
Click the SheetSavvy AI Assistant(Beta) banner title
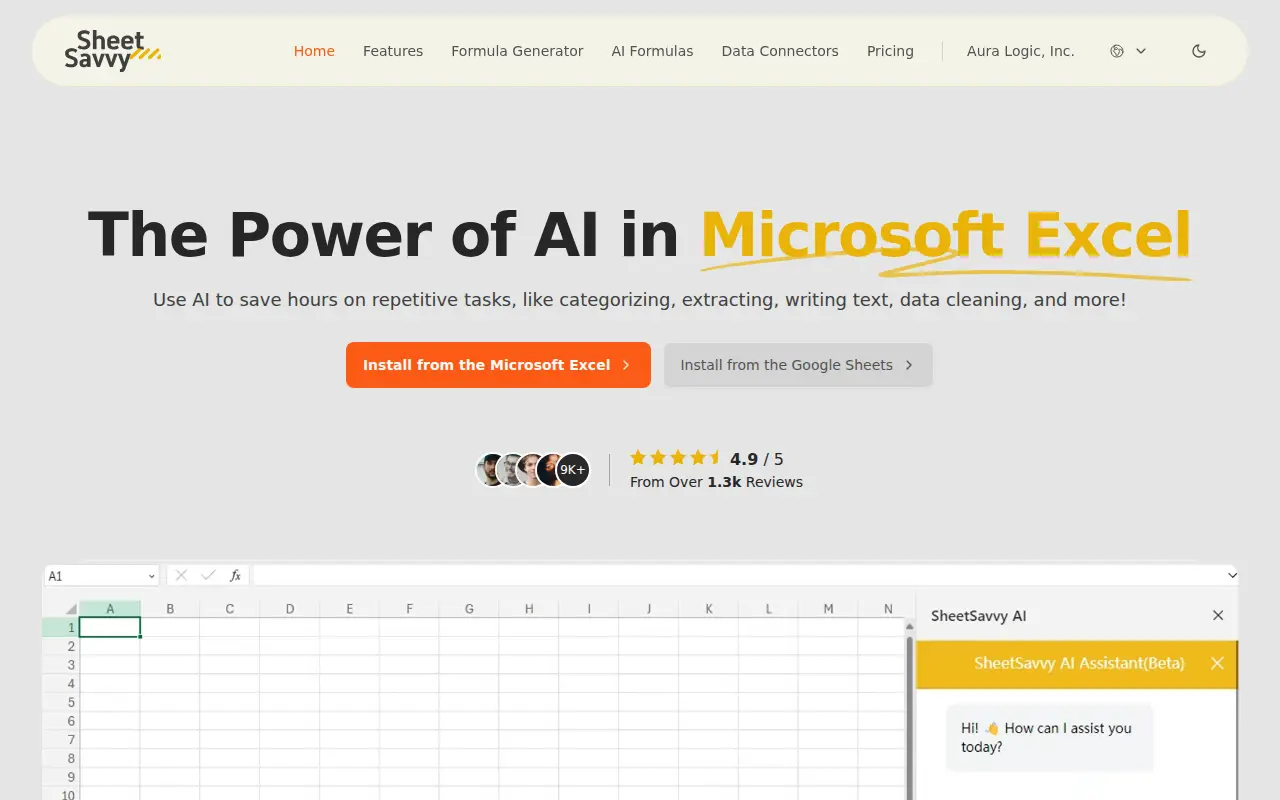pyautogui.click(x=1079, y=663)
